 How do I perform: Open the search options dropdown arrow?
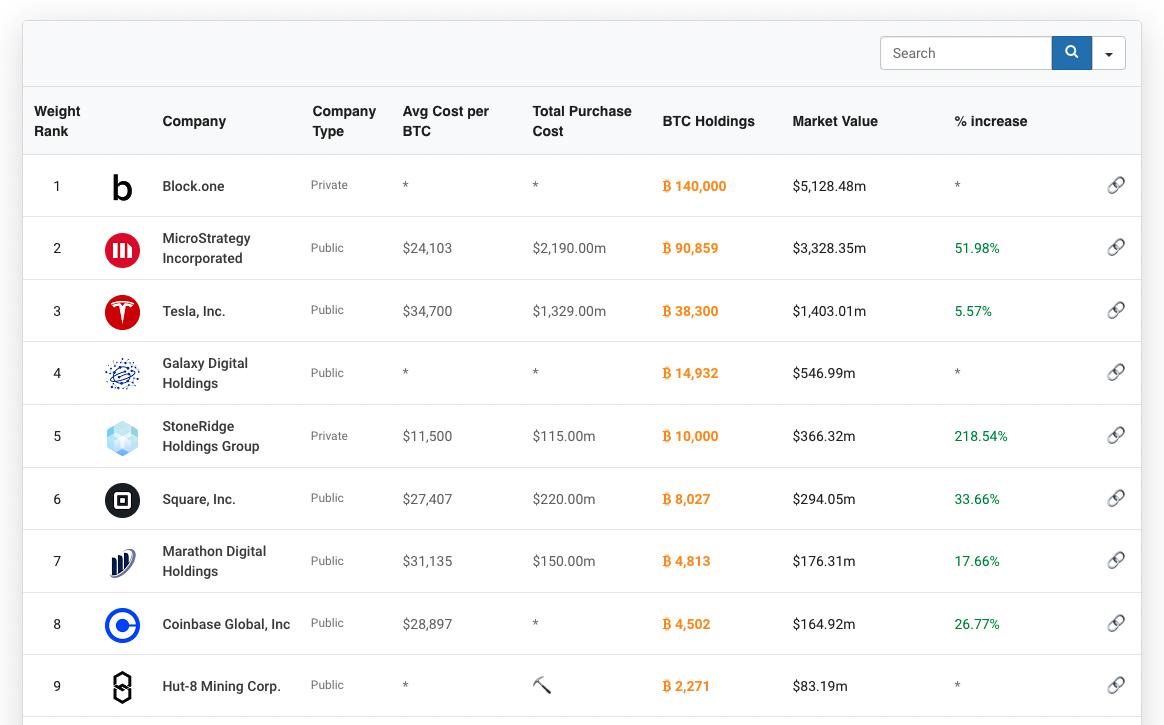click(x=1108, y=53)
